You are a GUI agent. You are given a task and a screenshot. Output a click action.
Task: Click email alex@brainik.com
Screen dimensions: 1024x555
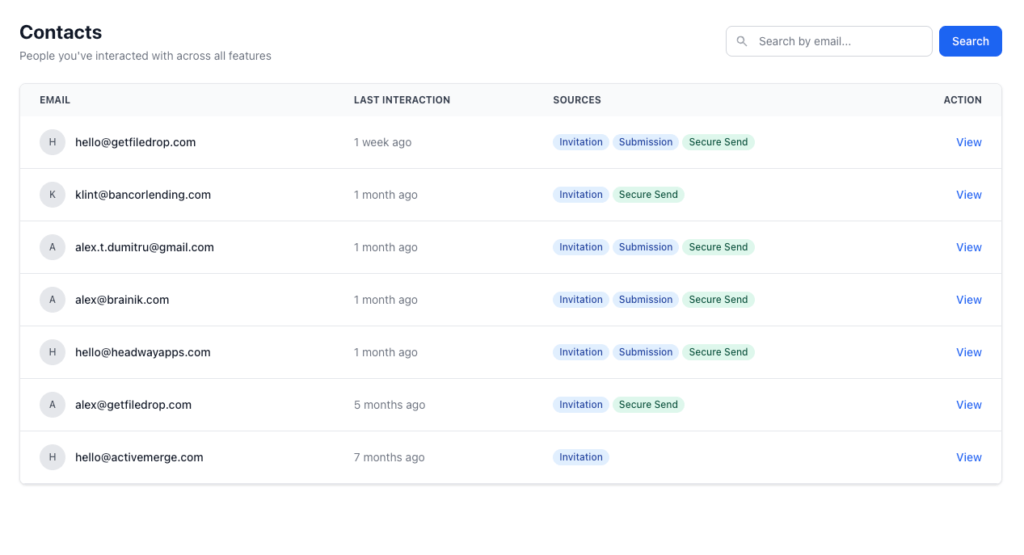click(122, 300)
